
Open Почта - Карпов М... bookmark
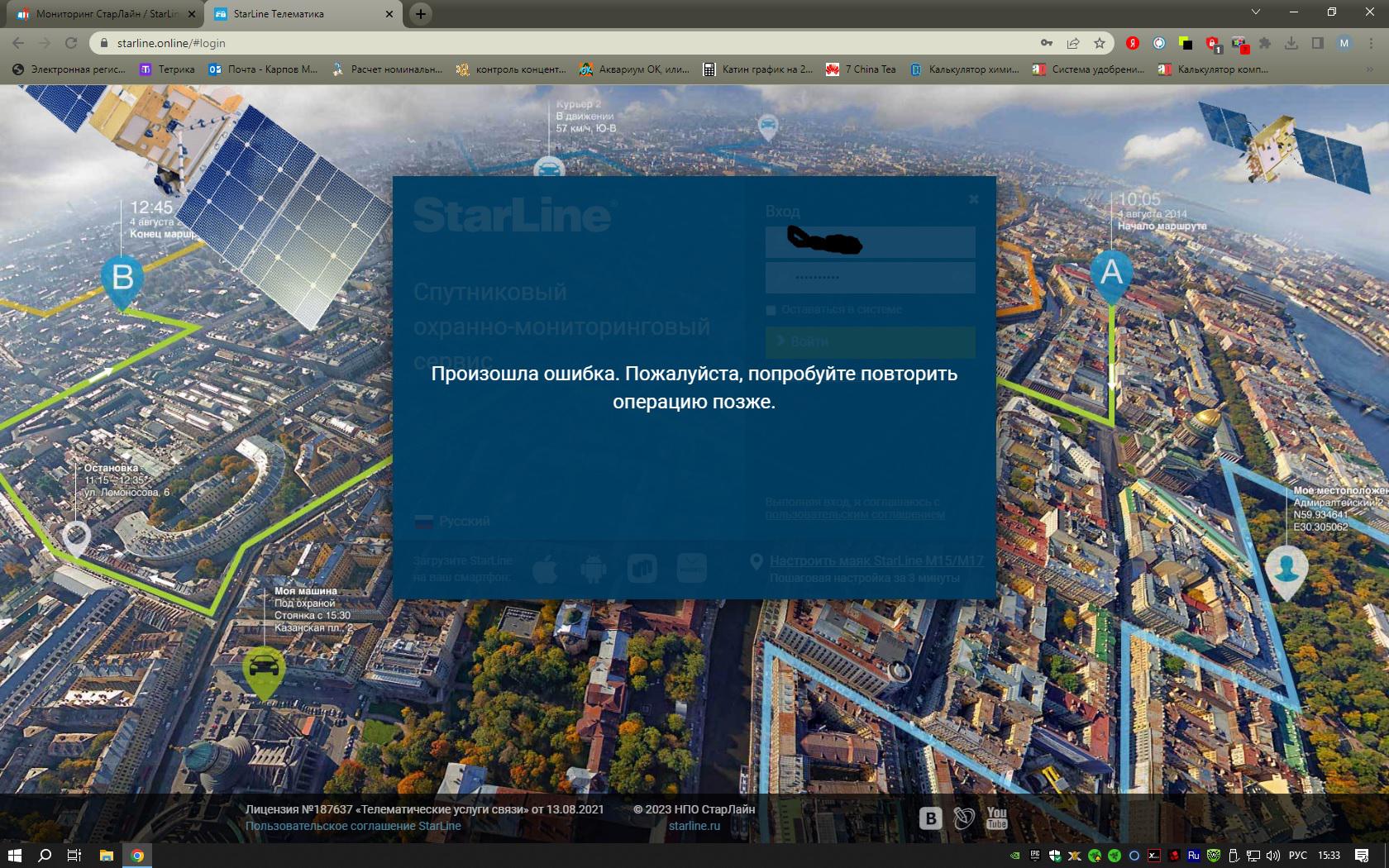point(263,69)
